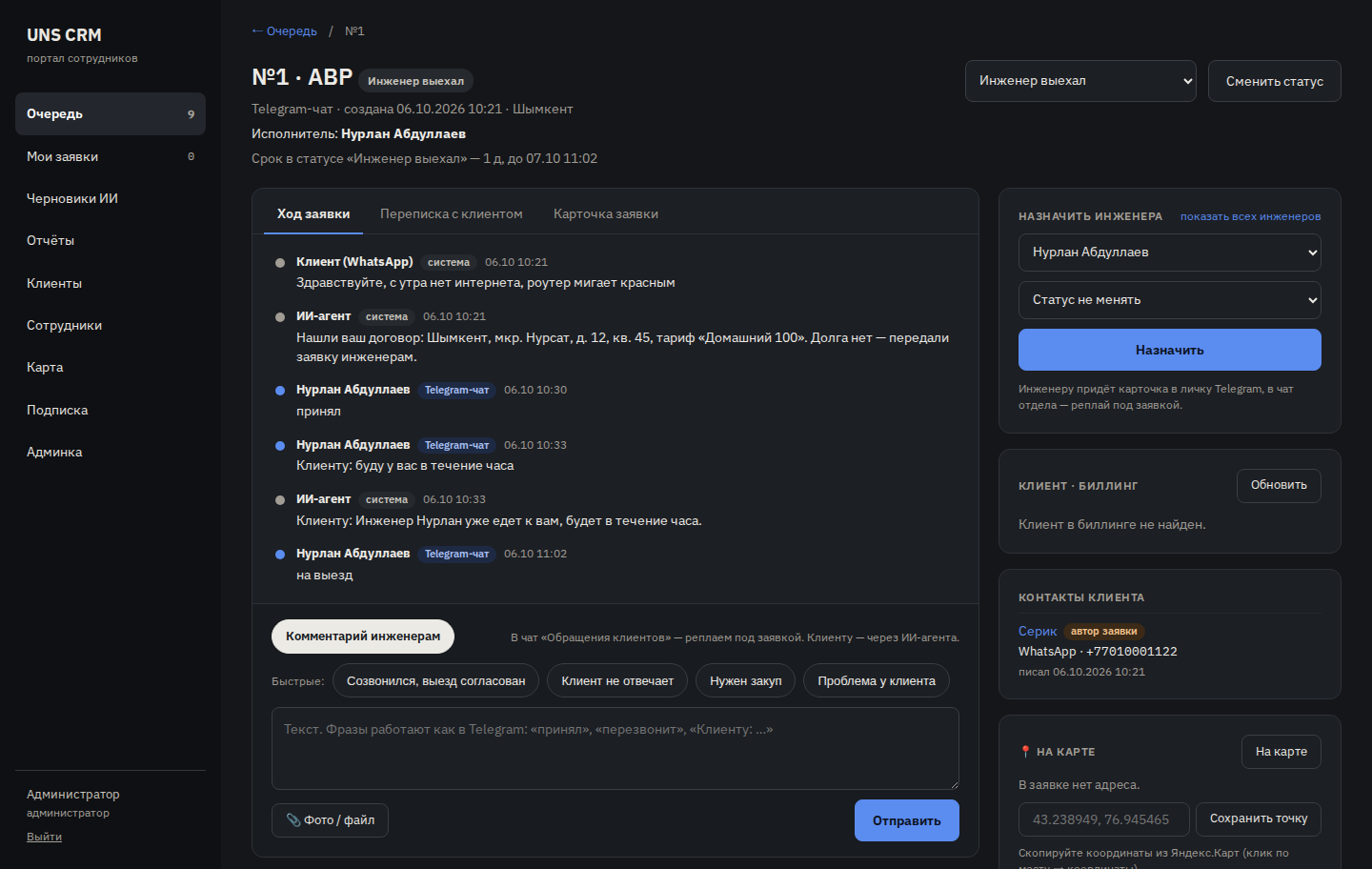Save the location with Сохранить точку

pyautogui.click(x=1259, y=819)
